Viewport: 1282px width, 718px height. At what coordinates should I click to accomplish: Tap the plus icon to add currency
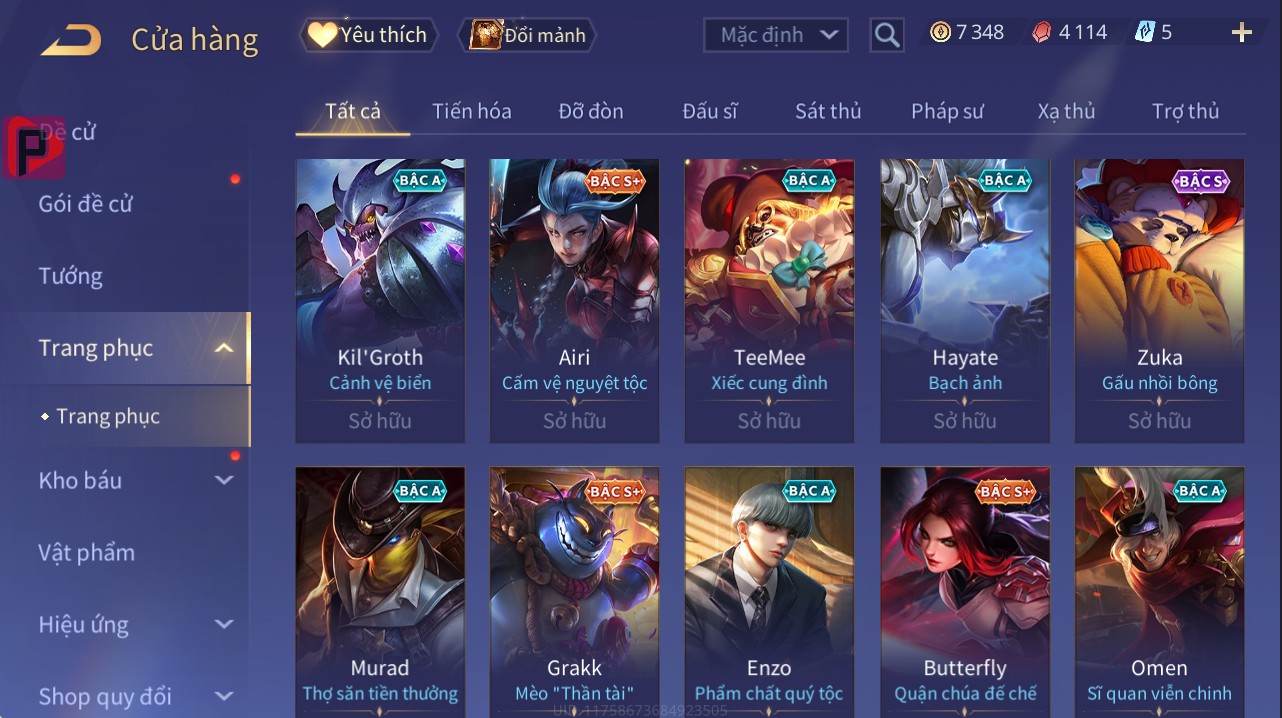1241,33
